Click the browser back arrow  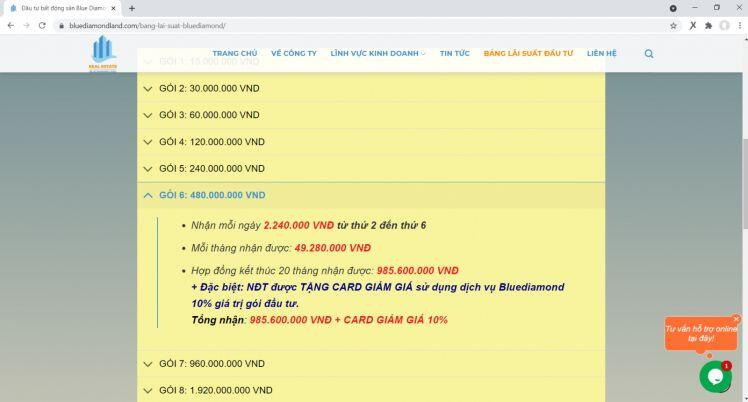pyautogui.click(x=10, y=26)
